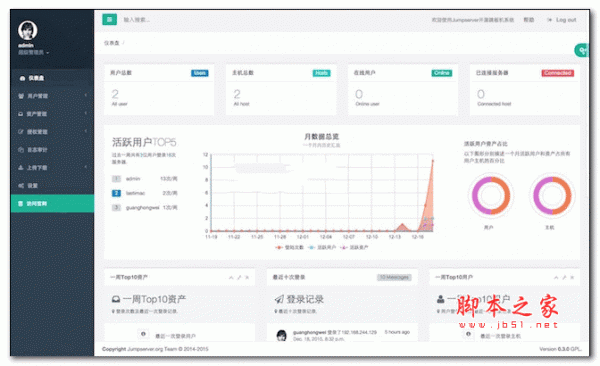This screenshot has height=366, width=600.
Task: Click the guanghongwei avatar in the login records
Action: point(282,335)
